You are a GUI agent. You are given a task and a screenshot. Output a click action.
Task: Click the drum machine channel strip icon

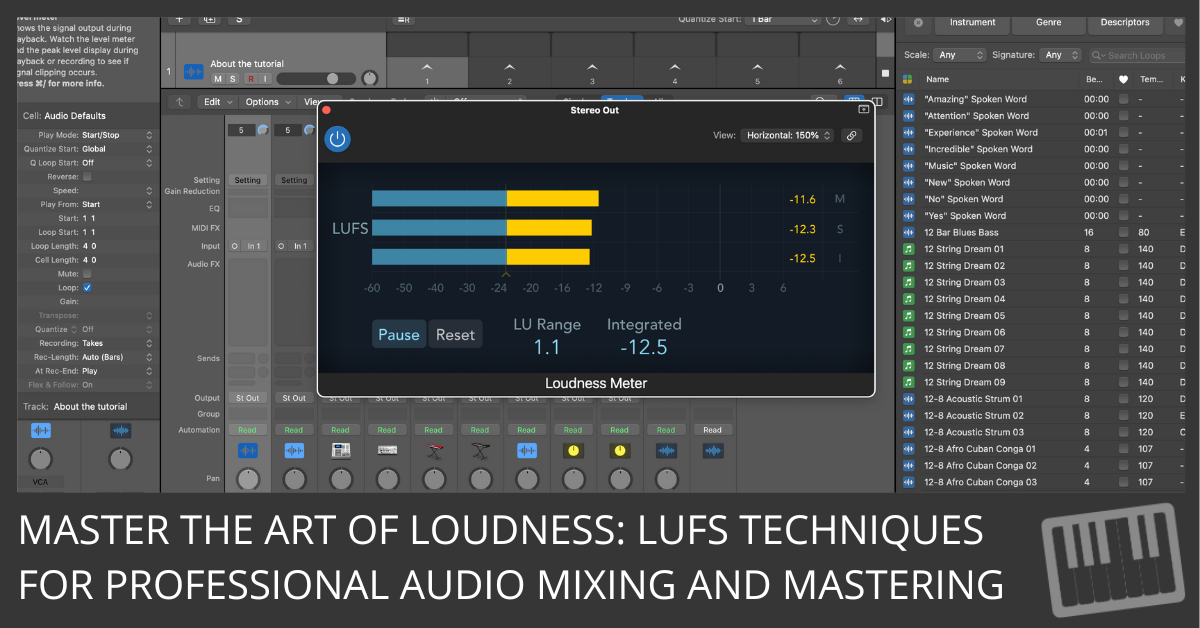tap(340, 451)
